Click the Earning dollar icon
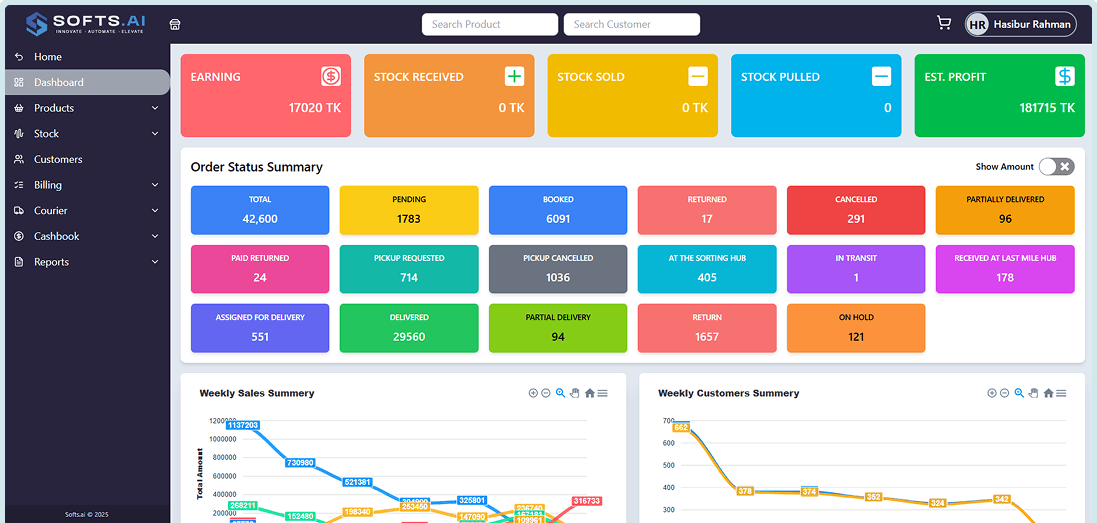 pos(331,76)
